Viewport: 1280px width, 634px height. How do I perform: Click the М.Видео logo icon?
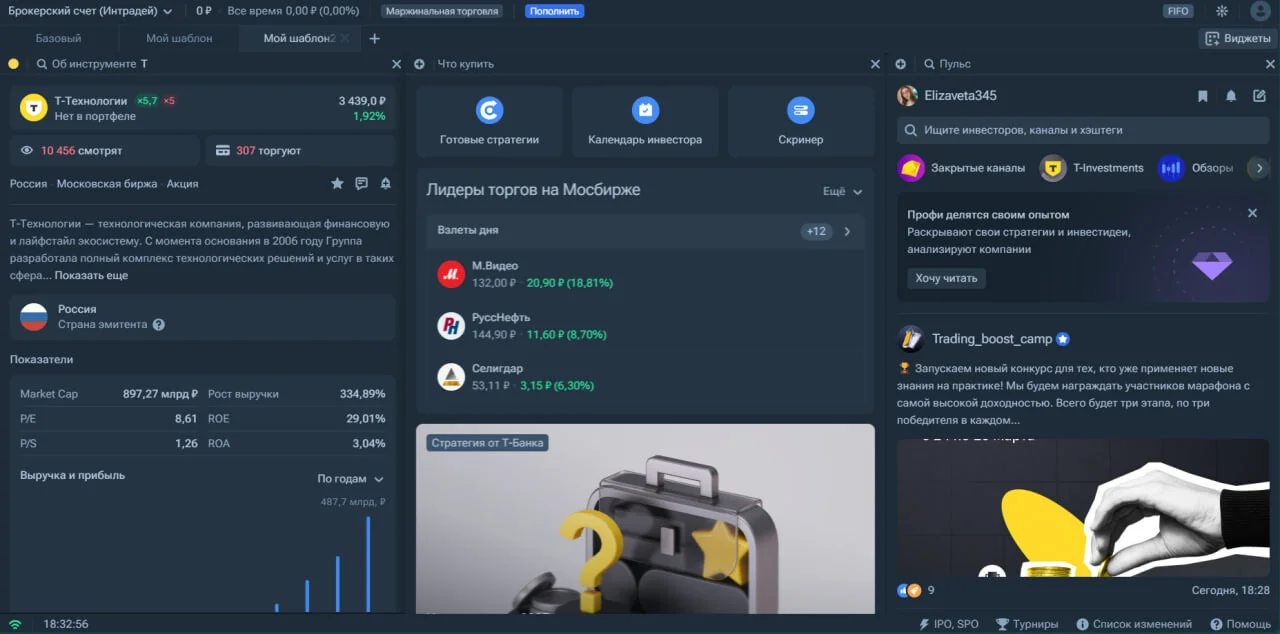451,274
